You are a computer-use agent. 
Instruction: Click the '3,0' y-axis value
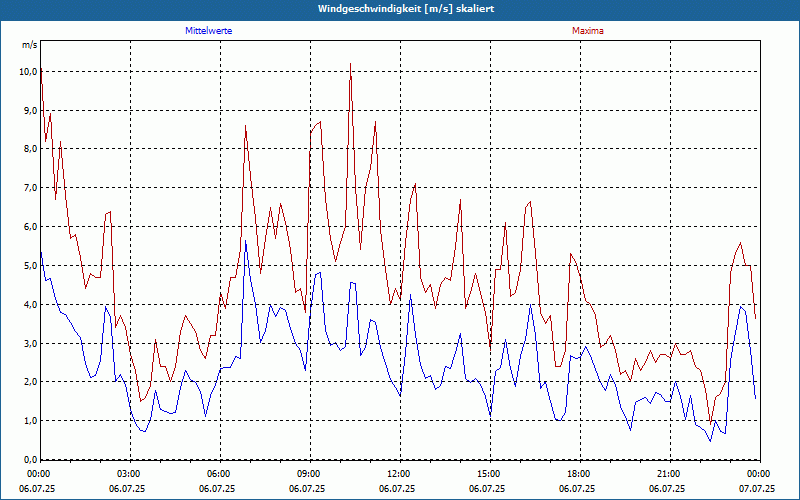pos(30,343)
